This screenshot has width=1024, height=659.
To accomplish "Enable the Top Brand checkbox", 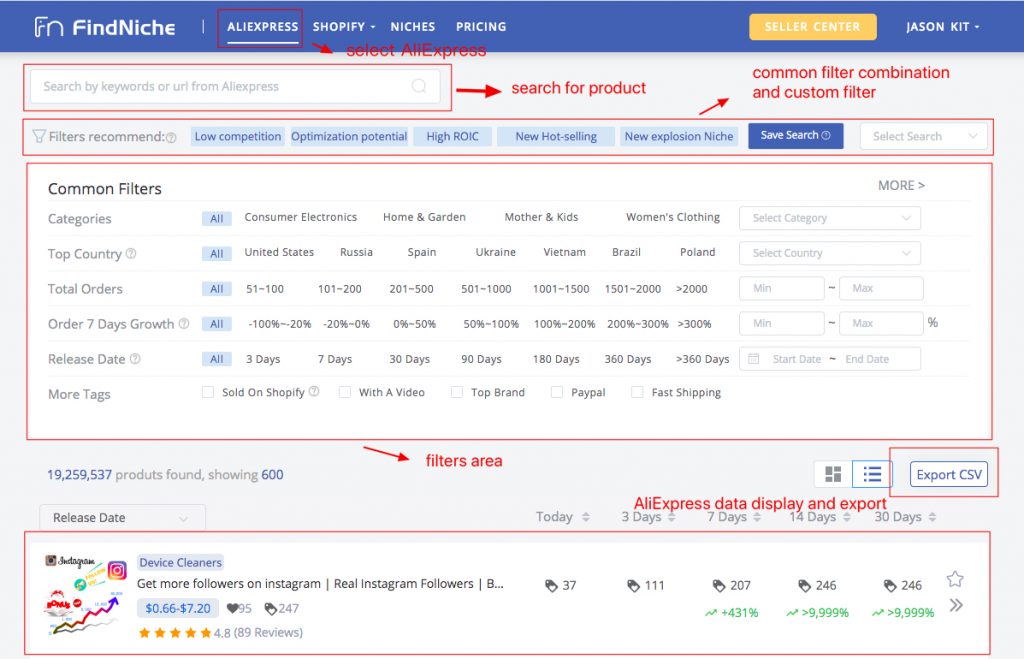I will [x=457, y=392].
